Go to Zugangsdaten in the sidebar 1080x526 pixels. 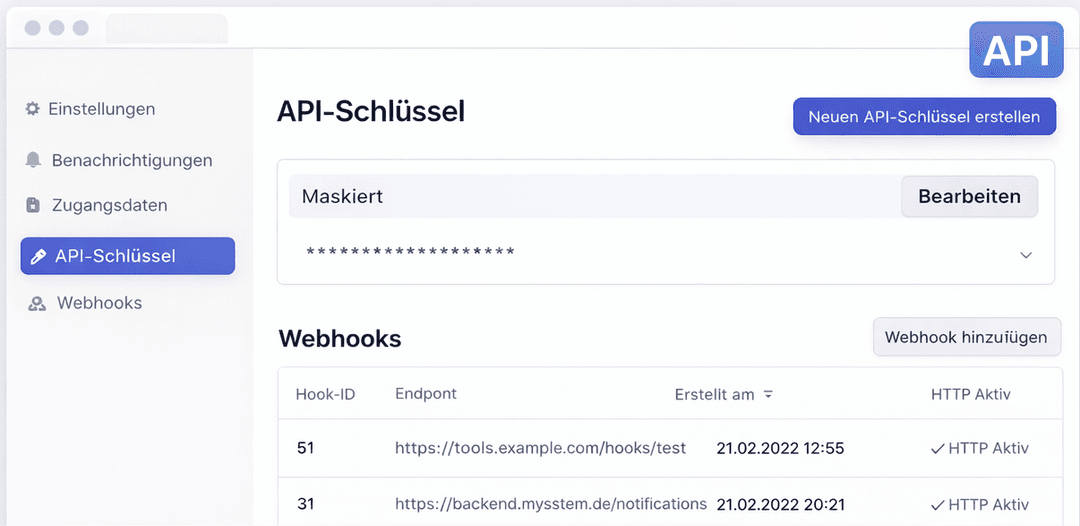[109, 205]
